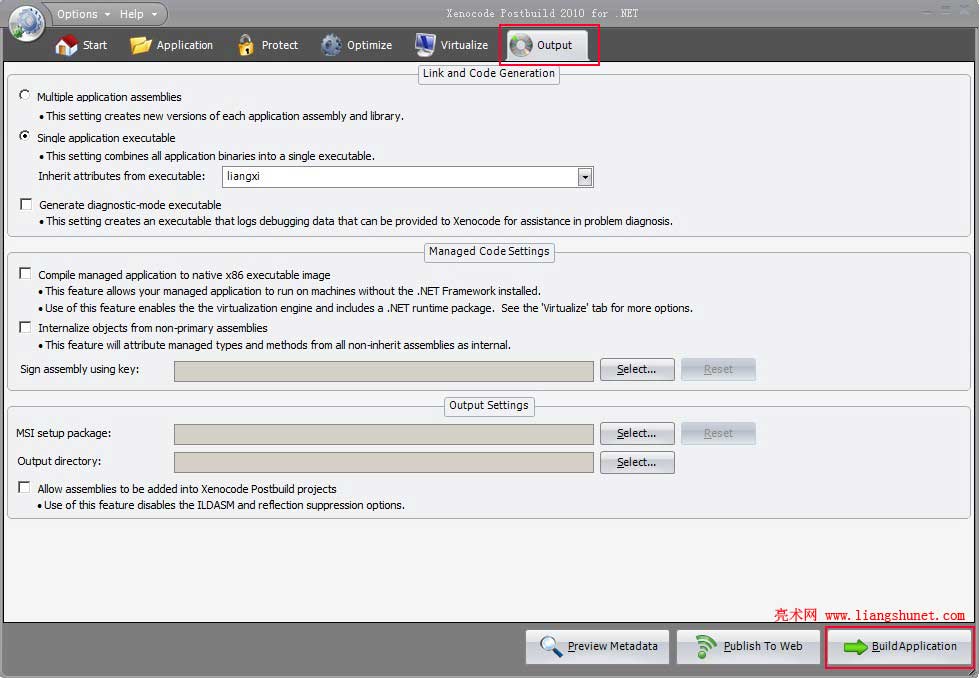The image size is (979, 678).
Task: Focus the MSI setup package field
Action: [384, 435]
